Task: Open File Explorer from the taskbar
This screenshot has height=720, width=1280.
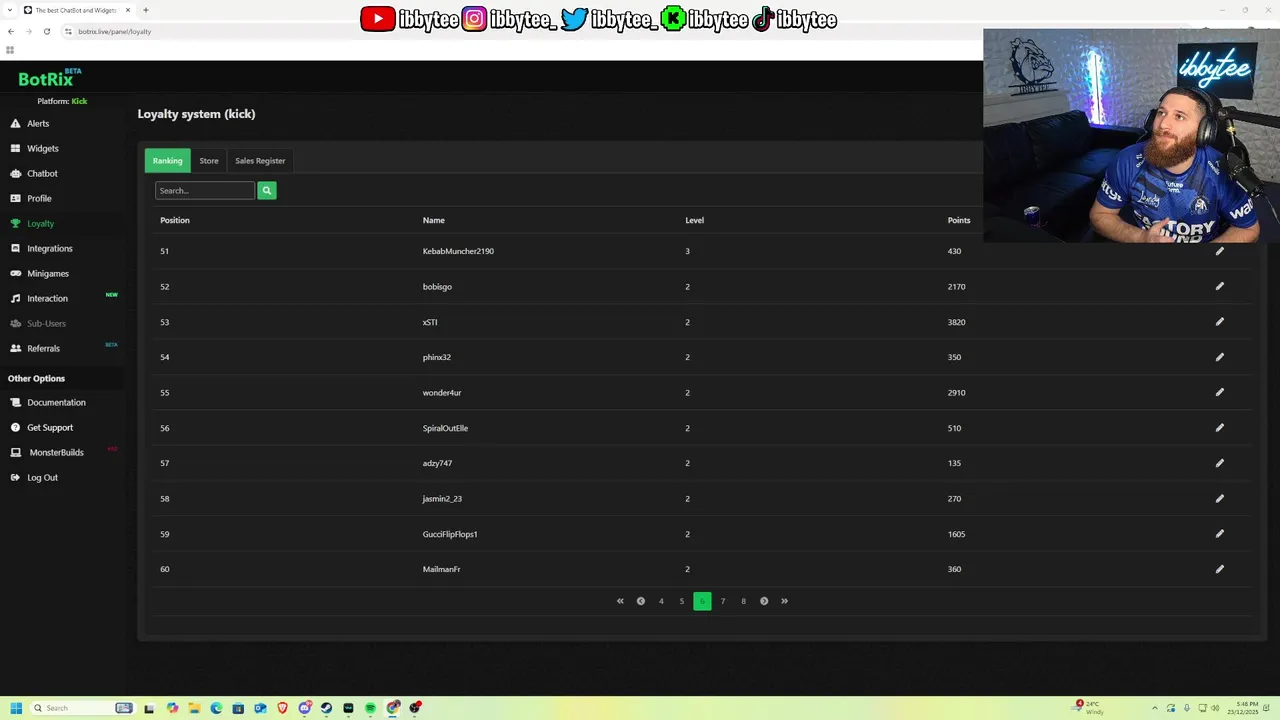Action: [194, 708]
